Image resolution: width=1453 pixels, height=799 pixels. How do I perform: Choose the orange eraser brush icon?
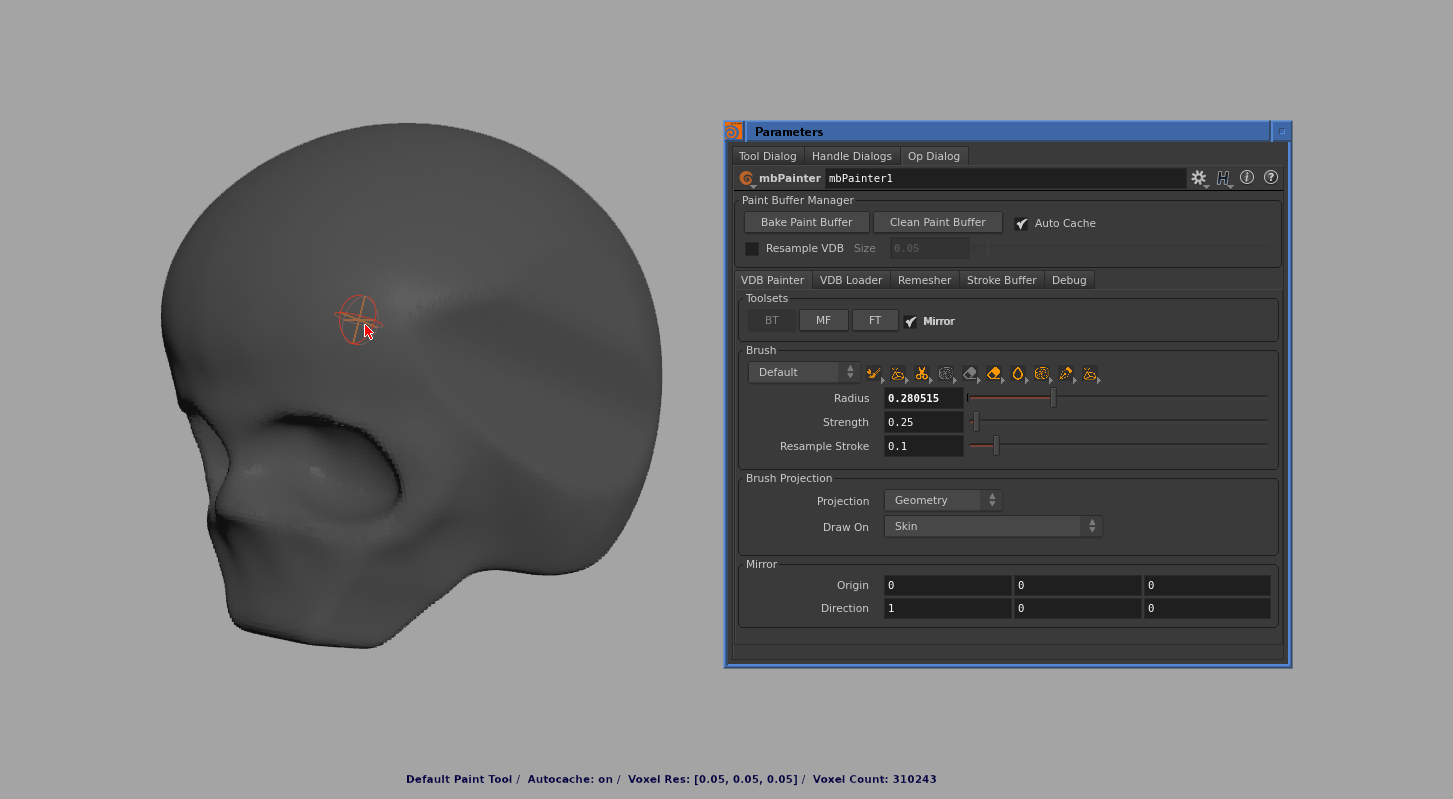[x=993, y=374]
